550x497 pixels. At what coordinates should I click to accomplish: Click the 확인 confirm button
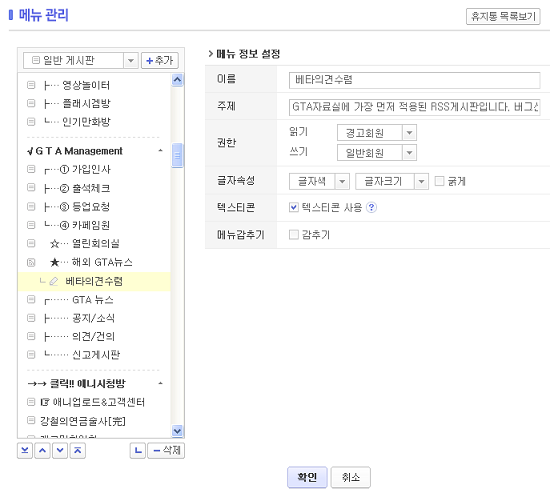pyautogui.click(x=307, y=477)
